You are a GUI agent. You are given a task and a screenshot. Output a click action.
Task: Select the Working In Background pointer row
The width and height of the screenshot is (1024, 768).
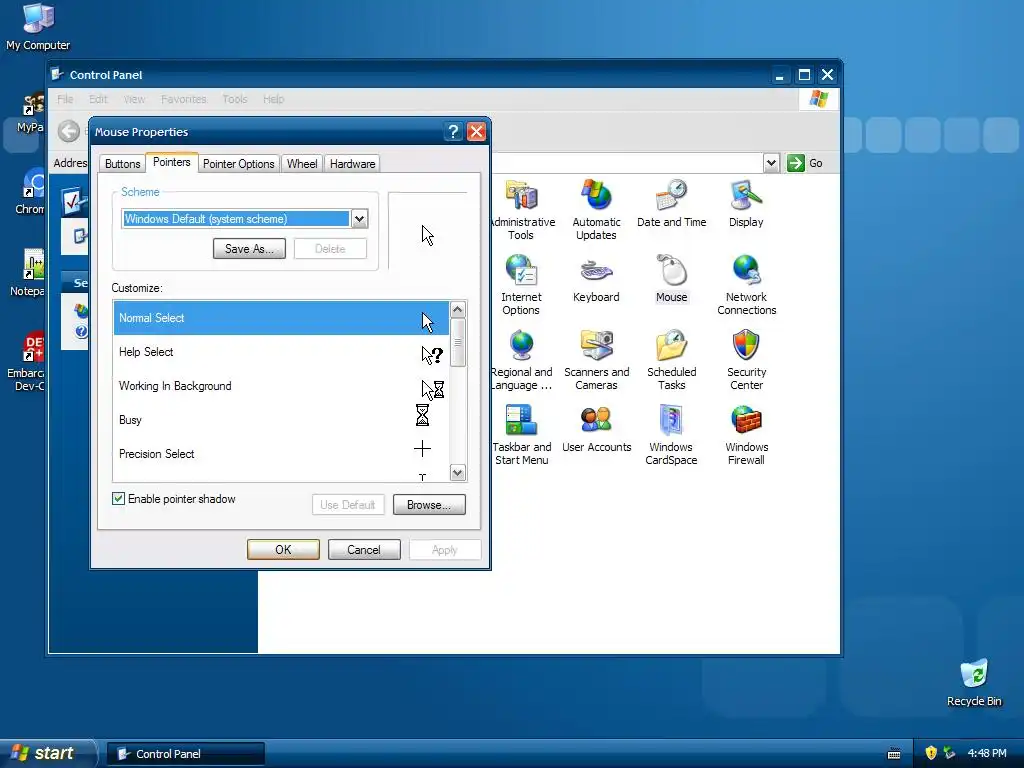click(281, 386)
